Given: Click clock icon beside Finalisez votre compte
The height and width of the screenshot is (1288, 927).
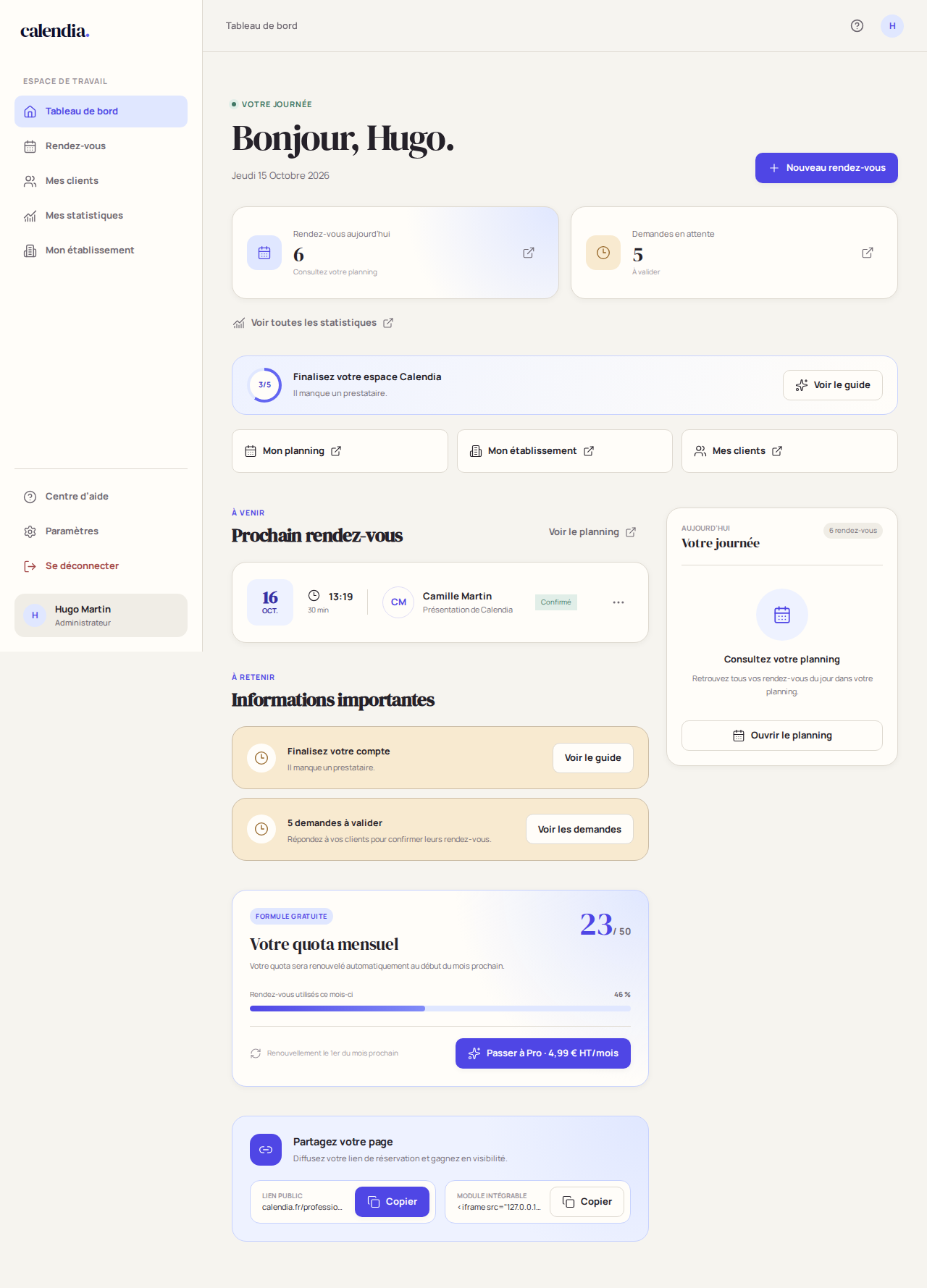Looking at the screenshot, I should point(261,758).
